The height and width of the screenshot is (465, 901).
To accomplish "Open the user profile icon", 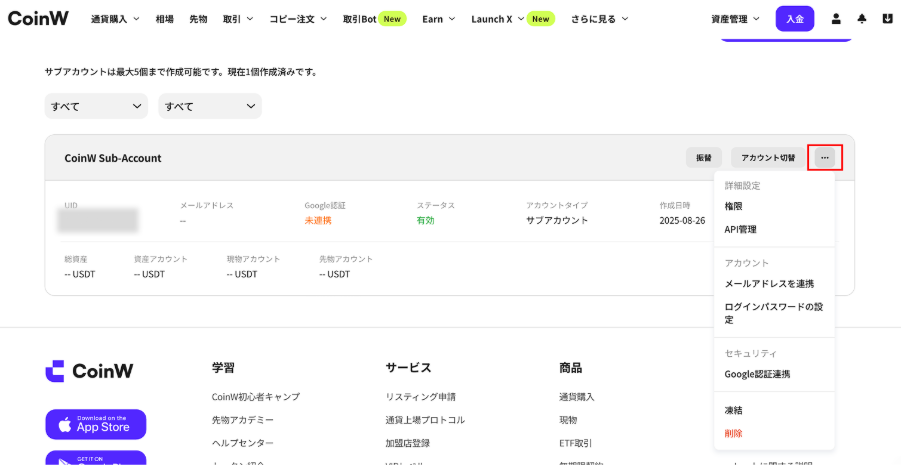I will coord(836,19).
